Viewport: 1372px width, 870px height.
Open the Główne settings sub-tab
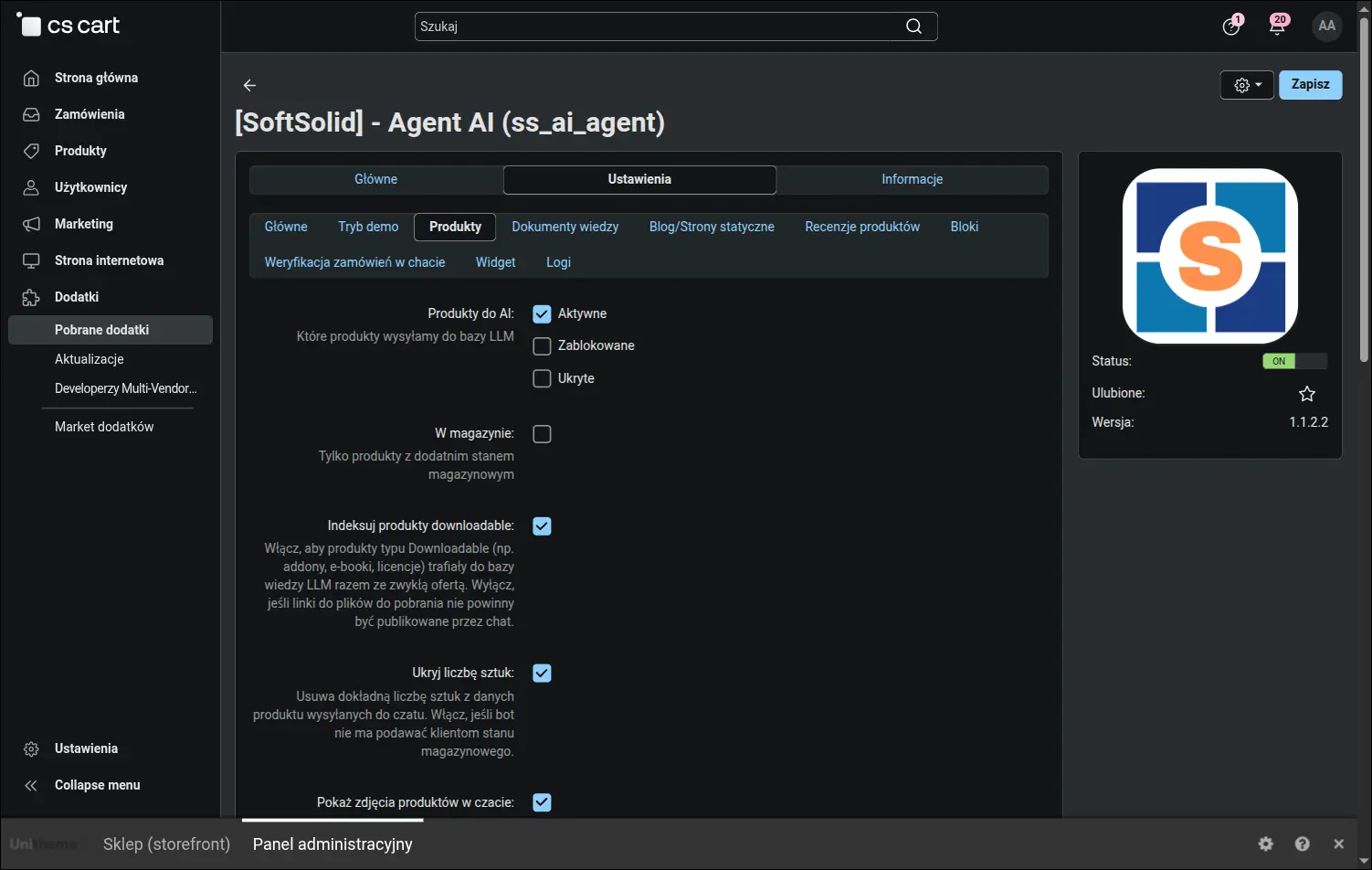tap(286, 227)
